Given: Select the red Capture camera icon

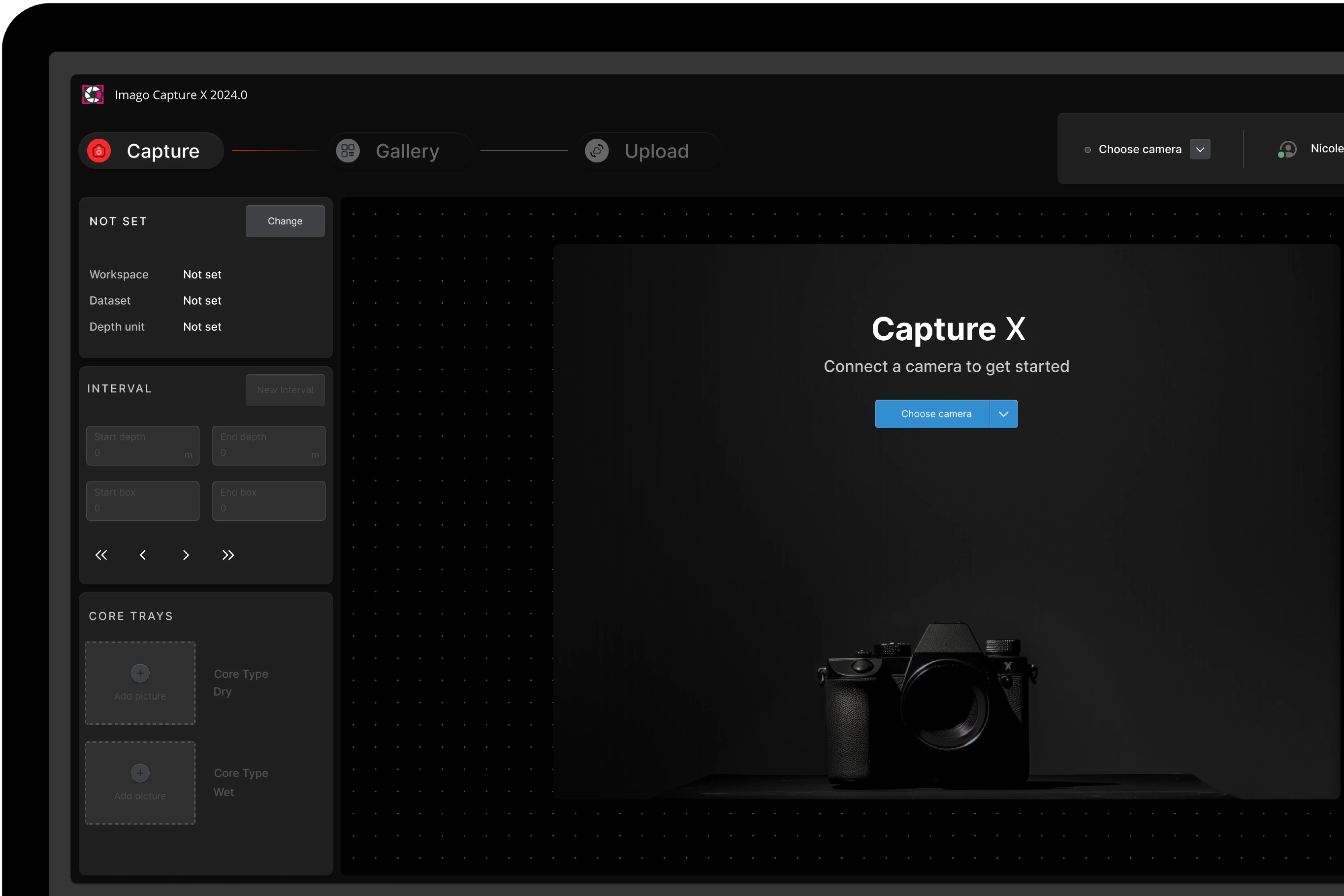Looking at the screenshot, I should point(99,151).
